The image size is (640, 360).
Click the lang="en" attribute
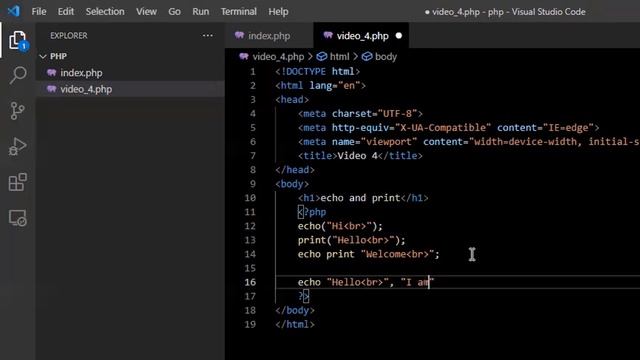[335, 86]
